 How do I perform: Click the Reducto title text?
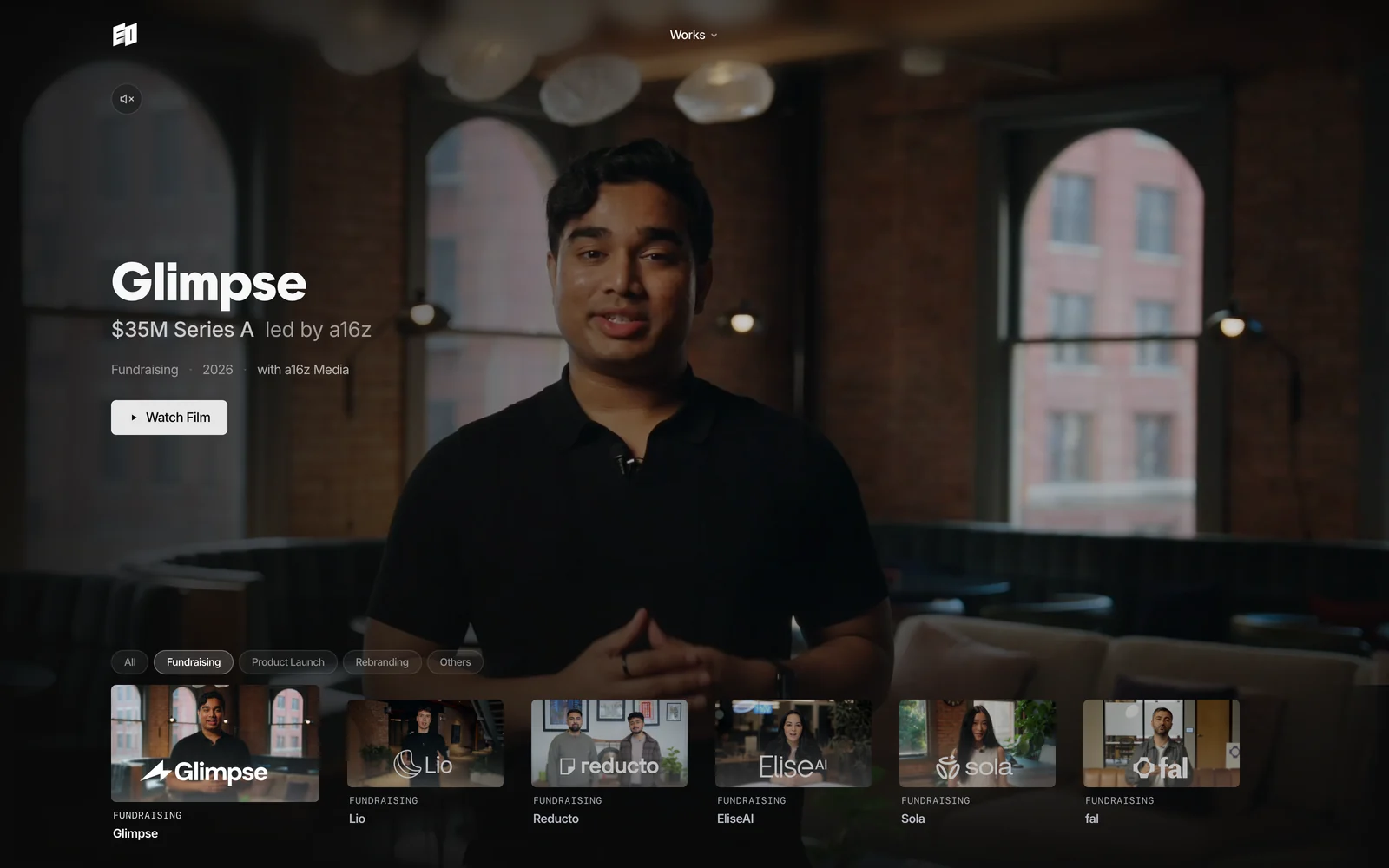(x=556, y=819)
